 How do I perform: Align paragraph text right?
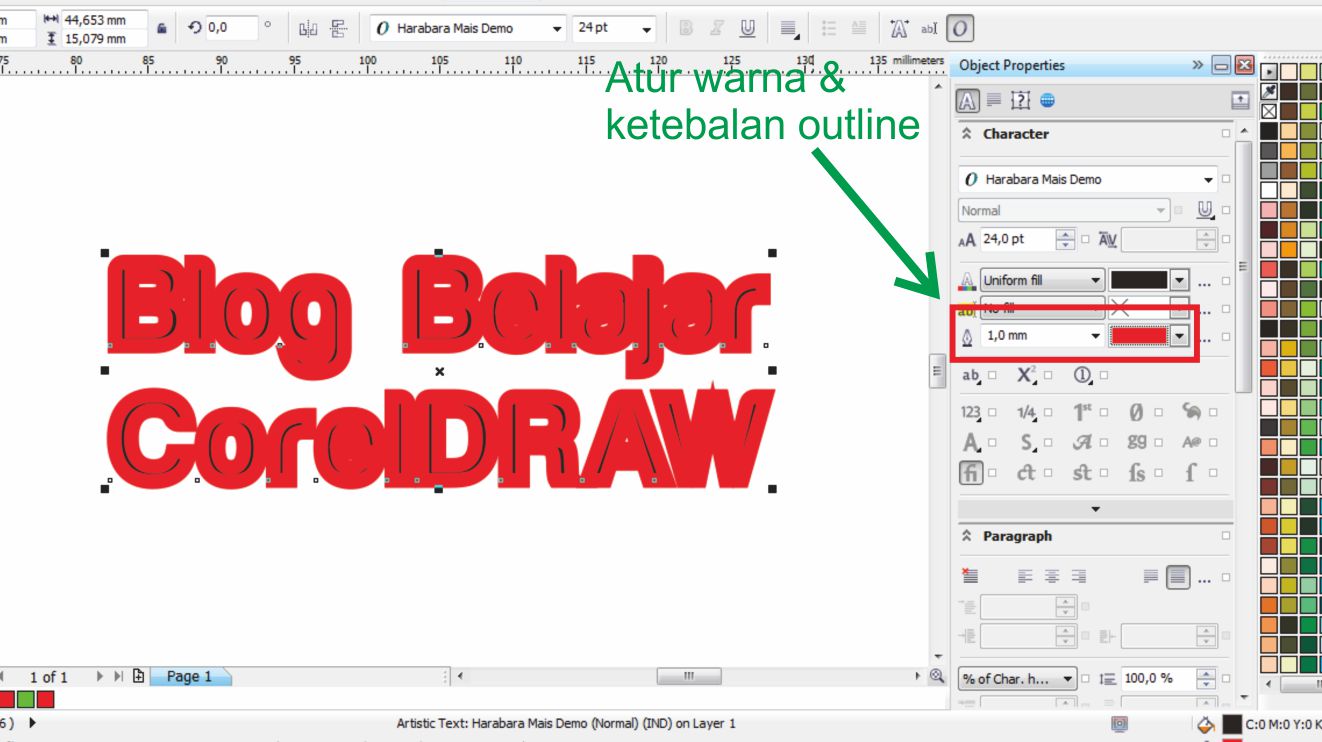point(1078,576)
